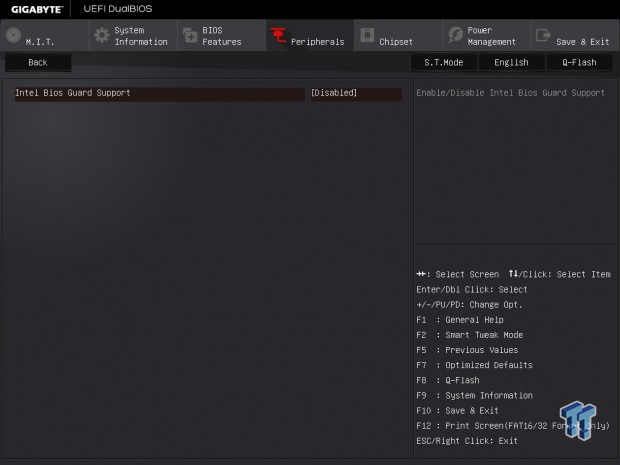Select the Peripherals tab label
The image size is (620, 465).
click(x=318, y=42)
